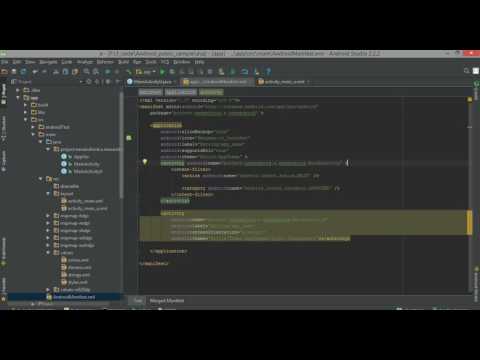
Task: Toggle the Build Variants side button
Action: click(x=4, y=252)
